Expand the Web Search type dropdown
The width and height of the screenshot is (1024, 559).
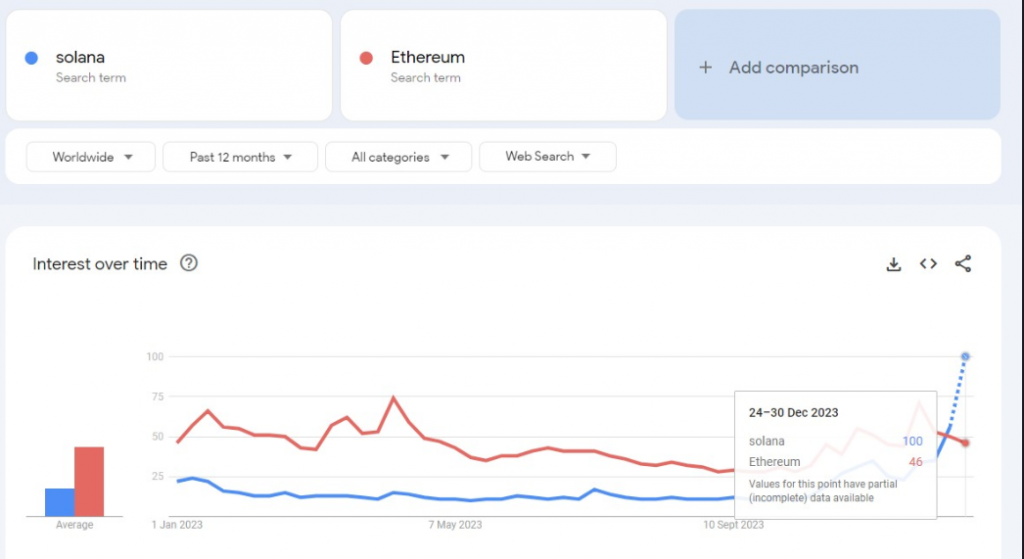[x=547, y=157]
